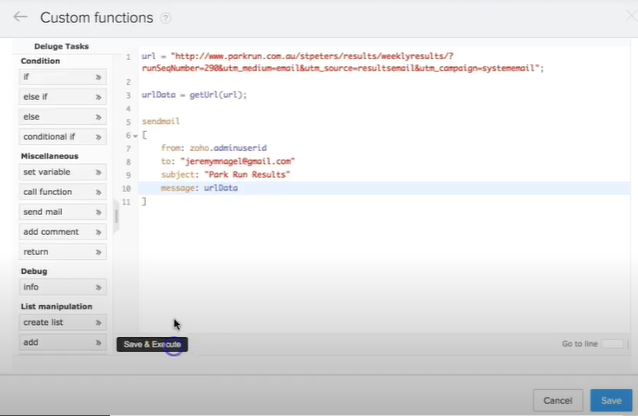Expand the 'else' task chevron

[x=98, y=117]
